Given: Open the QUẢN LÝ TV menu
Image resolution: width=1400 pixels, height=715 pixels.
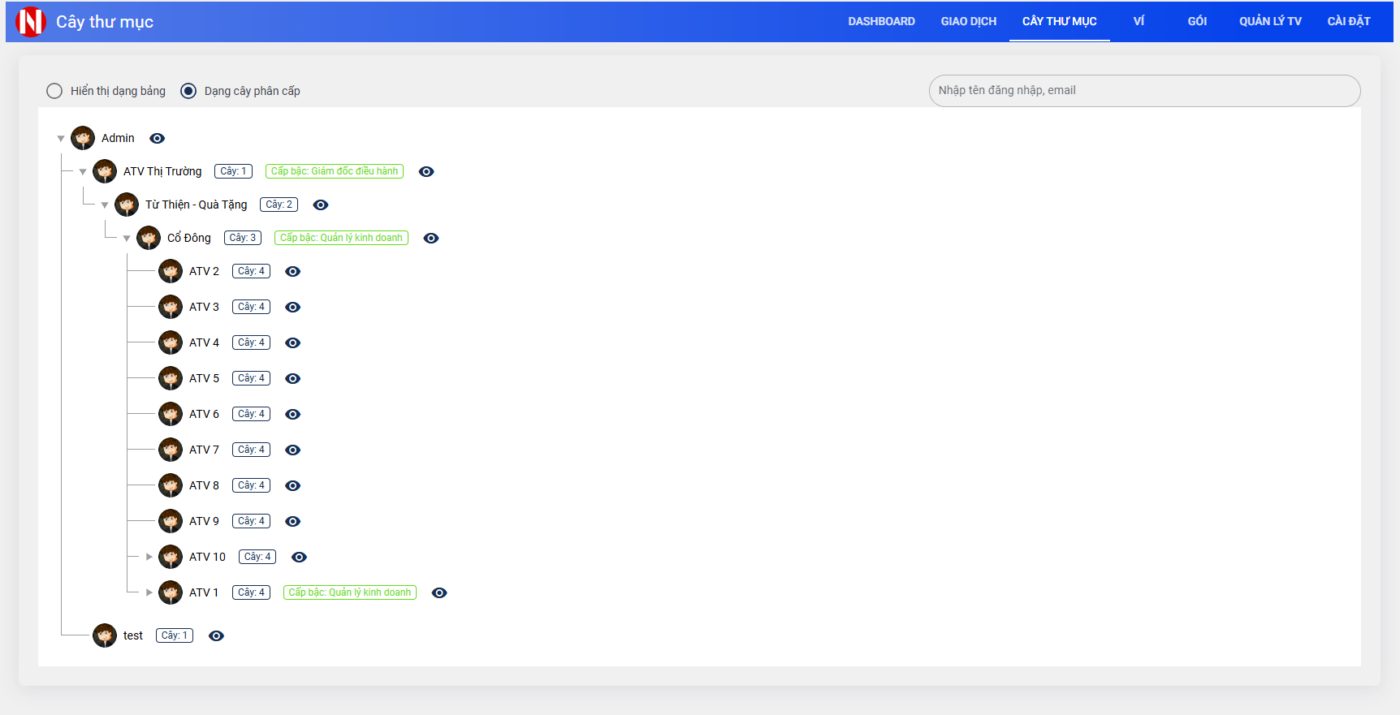Looking at the screenshot, I should pos(1270,22).
